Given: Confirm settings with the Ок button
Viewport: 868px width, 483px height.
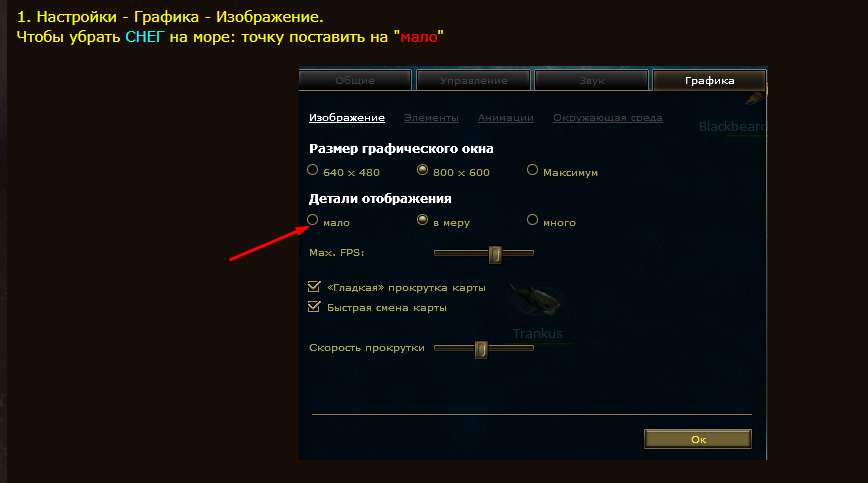Looking at the screenshot, I should pos(698,439).
